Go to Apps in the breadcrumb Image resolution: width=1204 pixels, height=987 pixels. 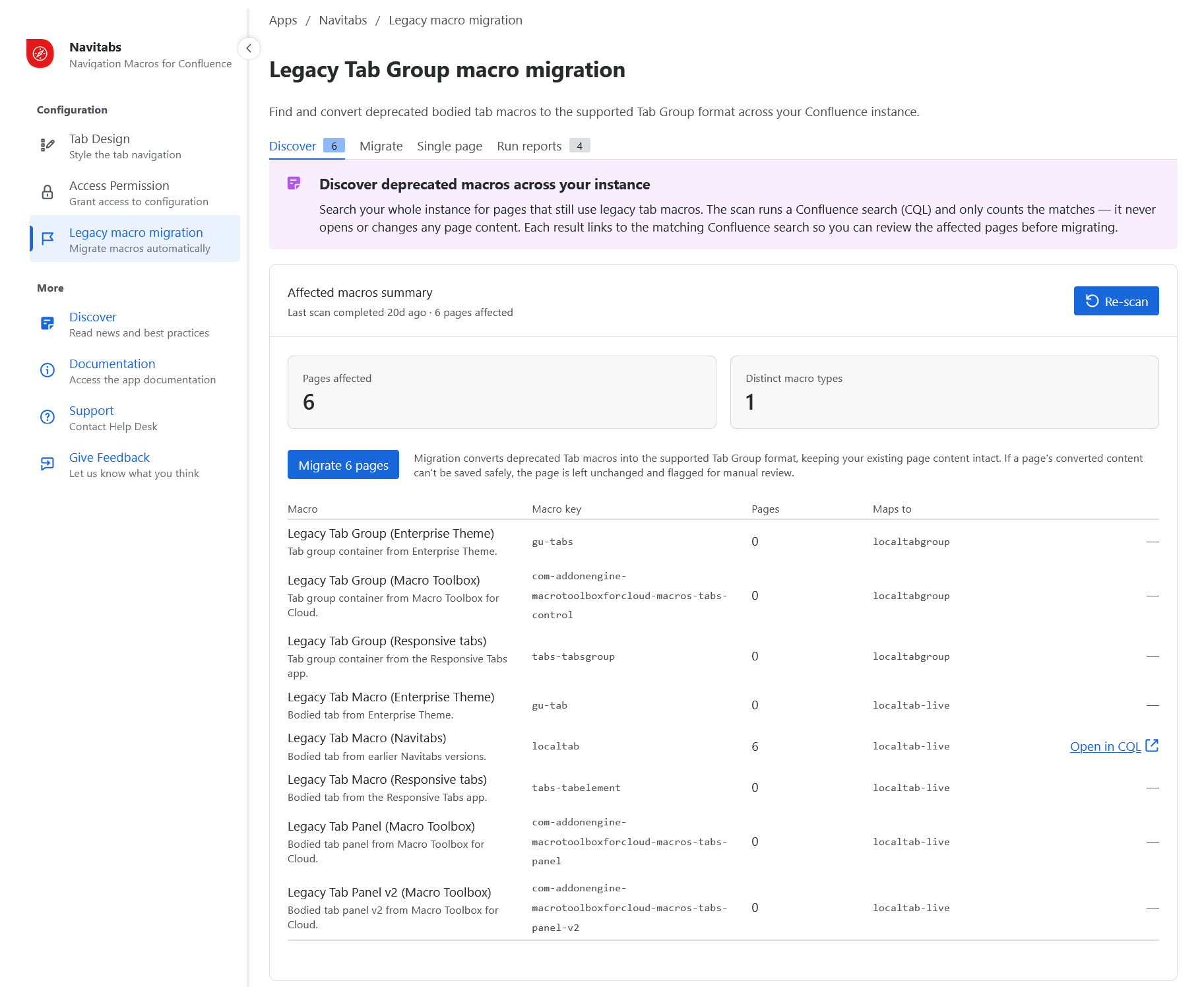coord(283,20)
